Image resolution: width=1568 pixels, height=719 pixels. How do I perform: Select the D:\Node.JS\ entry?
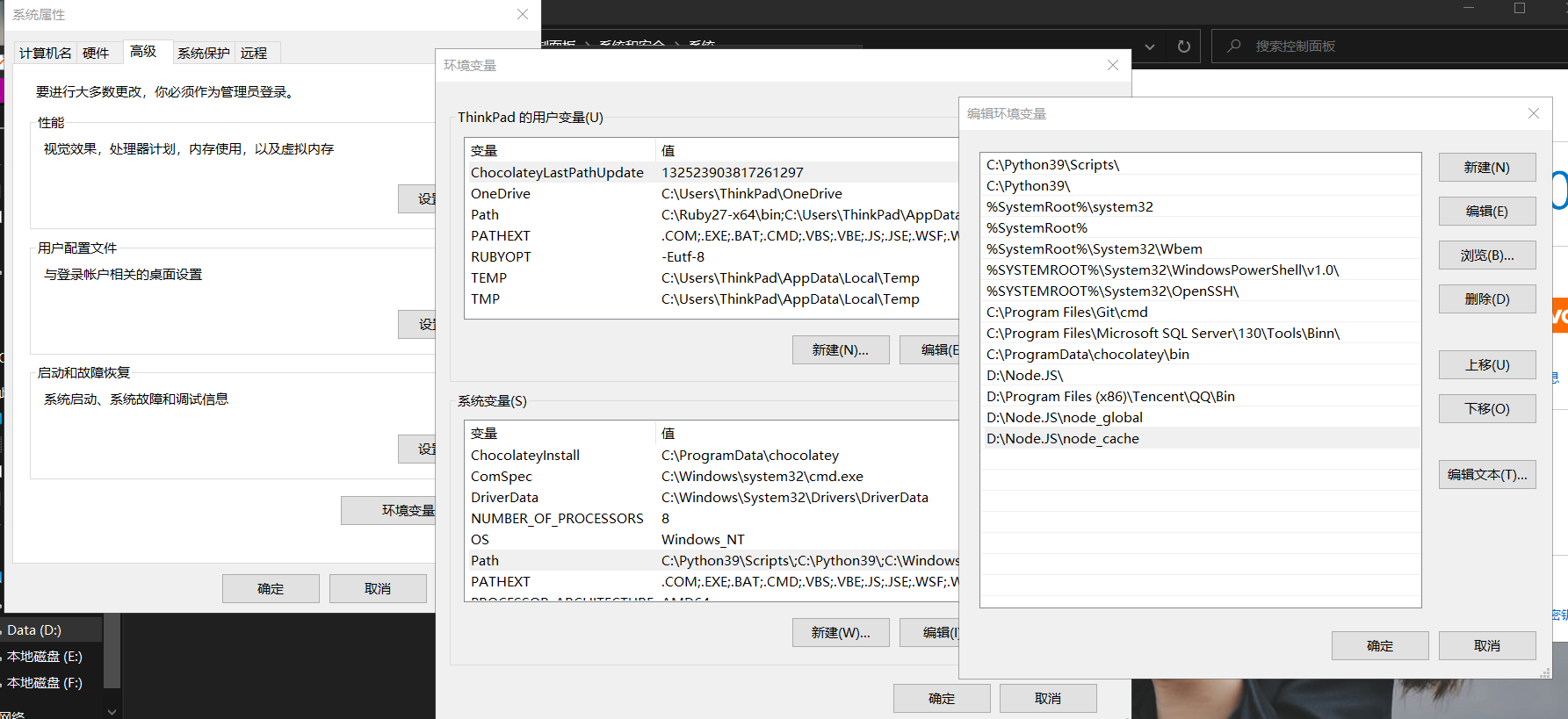pos(1200,375)
